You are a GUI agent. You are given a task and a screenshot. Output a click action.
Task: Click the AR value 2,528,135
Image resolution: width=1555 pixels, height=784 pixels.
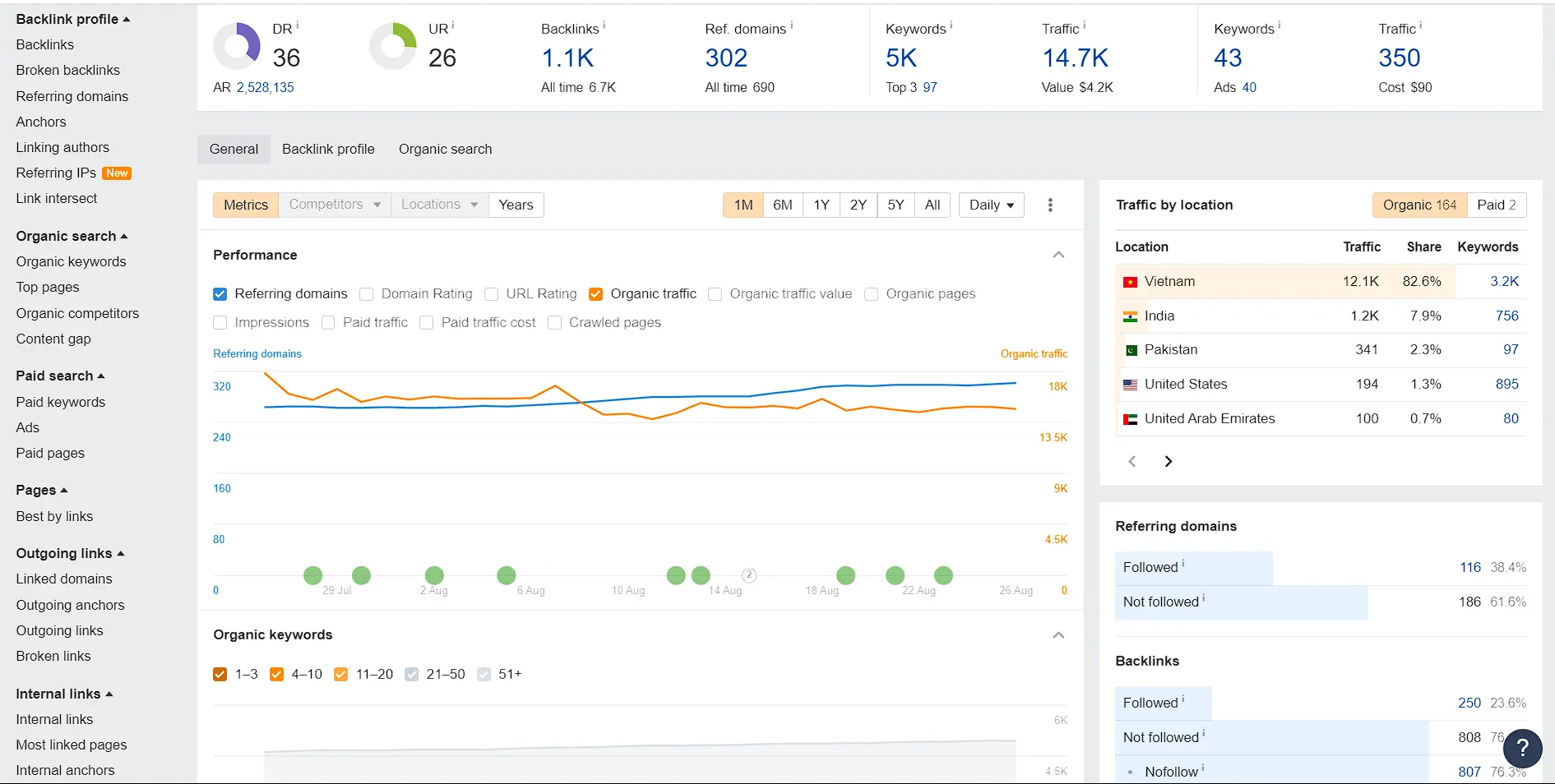tap(265, 88)
